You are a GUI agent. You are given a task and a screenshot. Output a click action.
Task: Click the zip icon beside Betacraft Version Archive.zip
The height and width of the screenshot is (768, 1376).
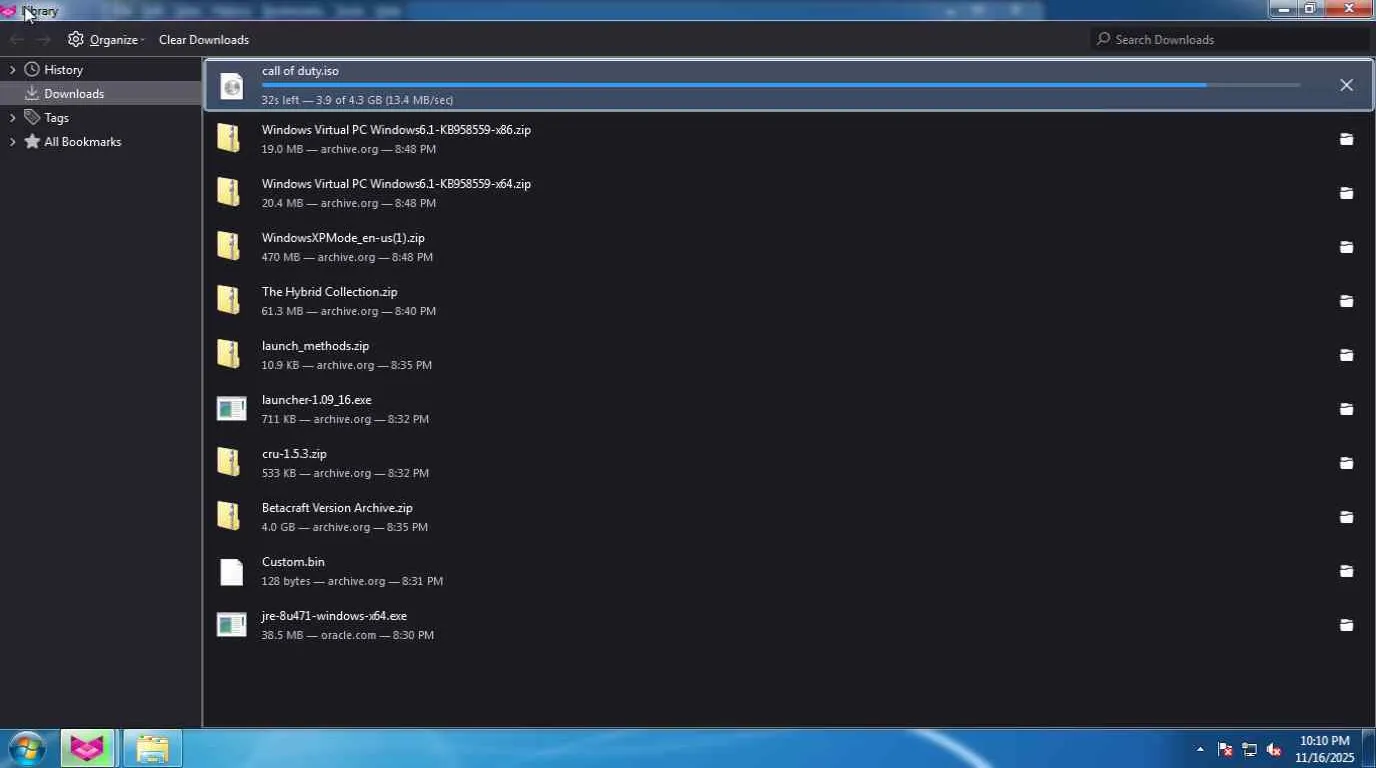pyautogui.click(x=229, y=516)
